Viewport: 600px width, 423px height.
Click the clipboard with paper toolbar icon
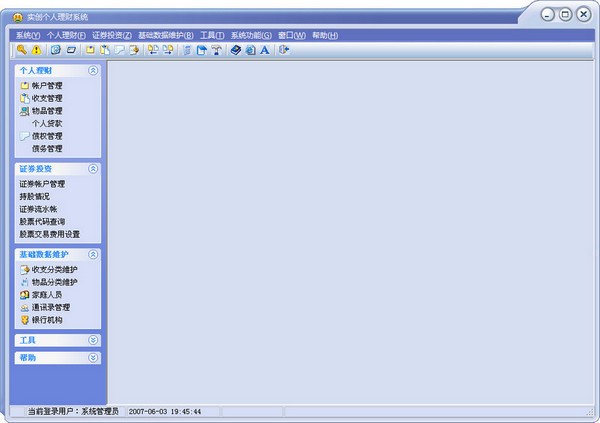tap(105, 50)
